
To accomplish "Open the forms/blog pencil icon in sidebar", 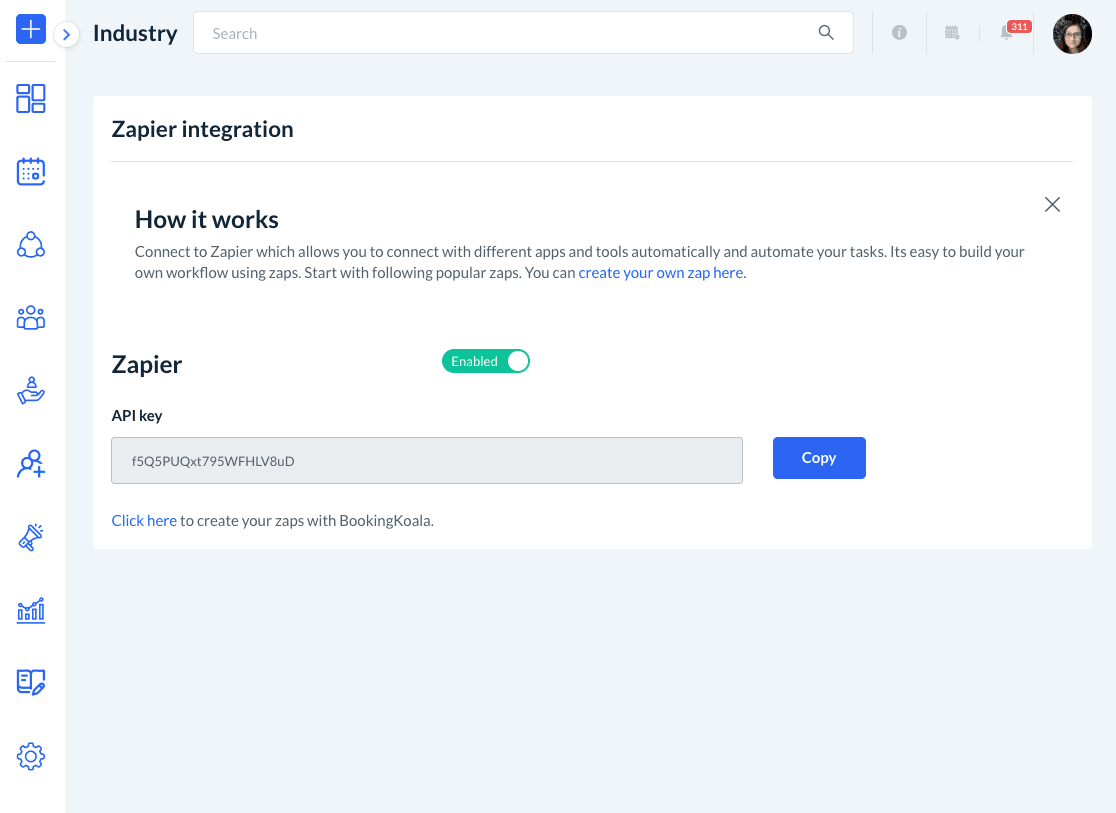I will pos(30,682).
